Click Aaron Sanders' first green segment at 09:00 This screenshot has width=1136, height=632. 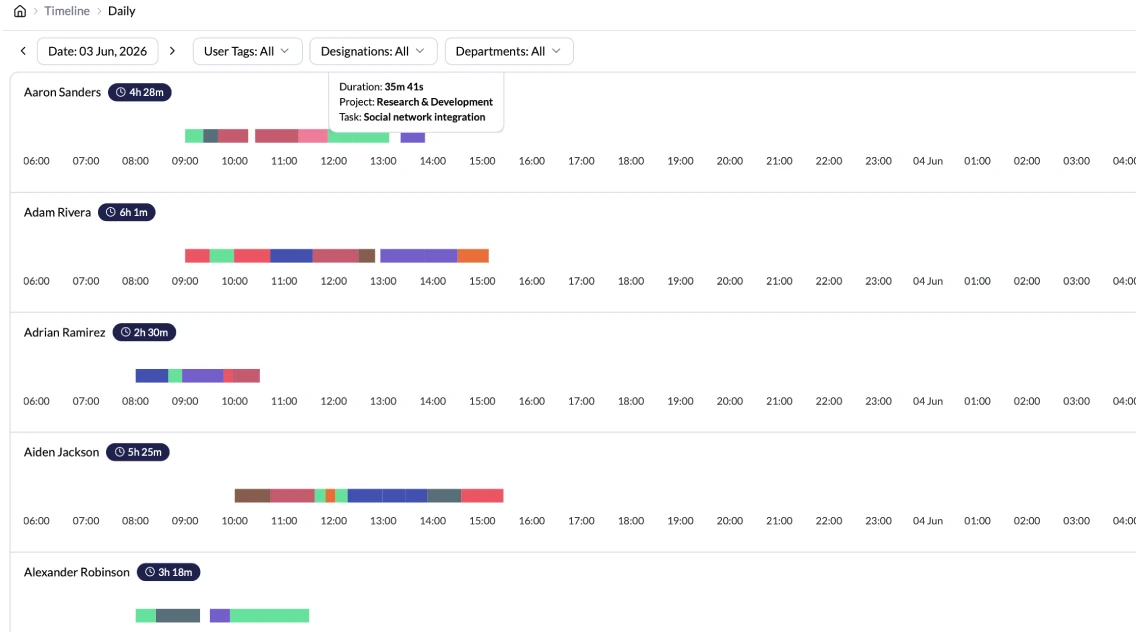pyautogui.click(x=194, y=136)
